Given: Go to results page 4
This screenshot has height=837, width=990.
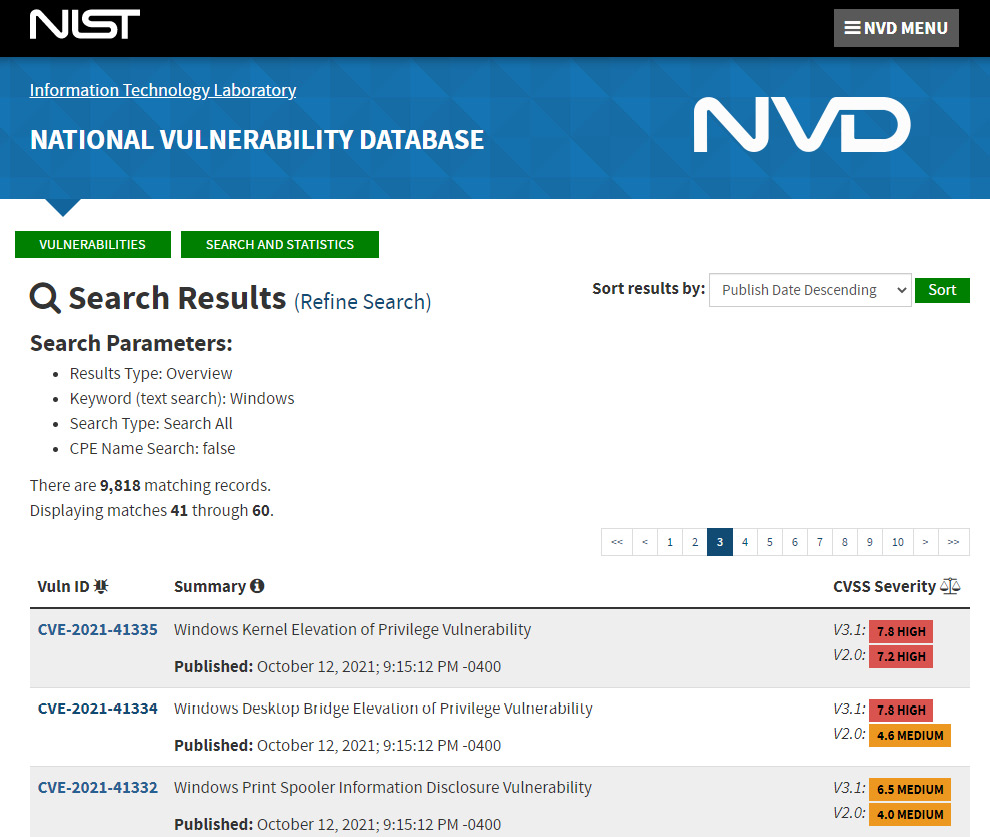Looking at the screenshot, I should coord(745,542).
